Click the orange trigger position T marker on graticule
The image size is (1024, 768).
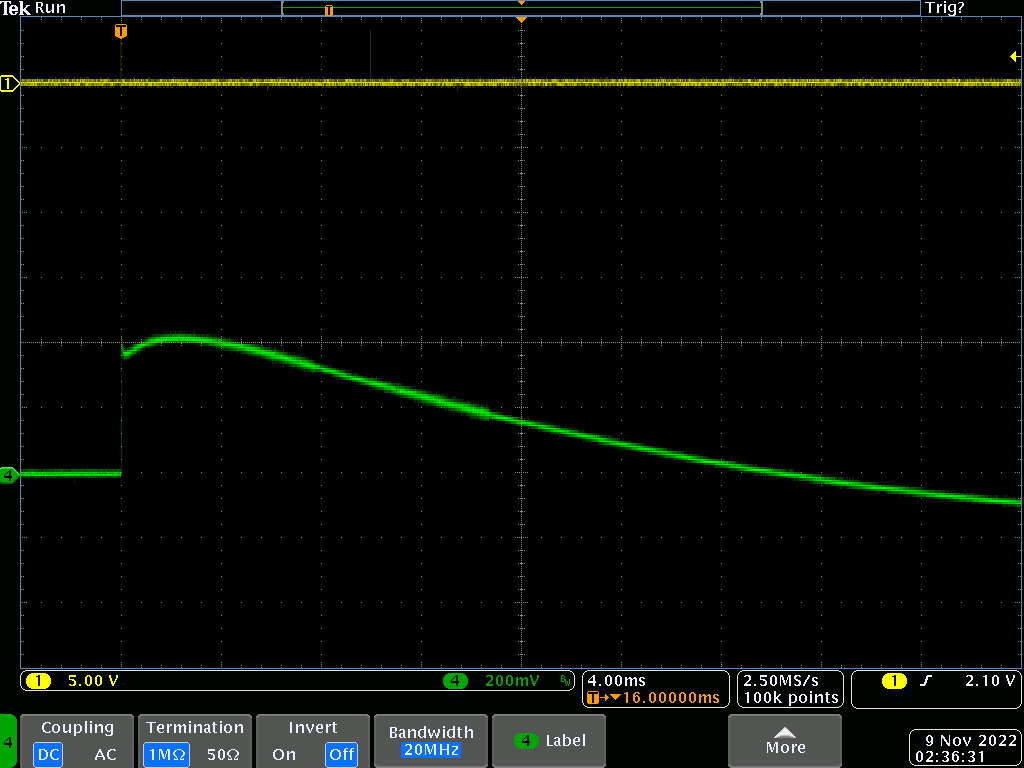click(121, 32)
